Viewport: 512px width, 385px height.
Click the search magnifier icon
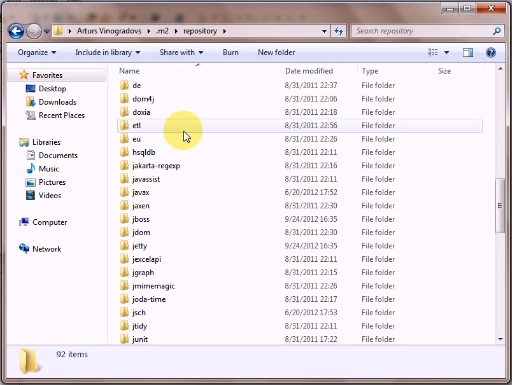click(x=496, y=31)
